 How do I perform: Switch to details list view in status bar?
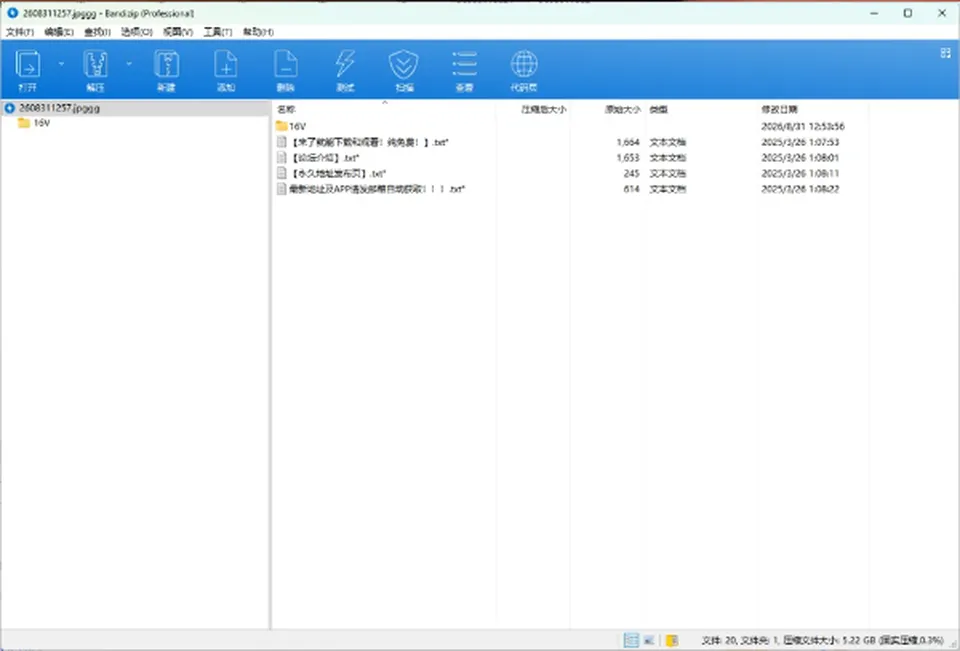click(631, 640)
